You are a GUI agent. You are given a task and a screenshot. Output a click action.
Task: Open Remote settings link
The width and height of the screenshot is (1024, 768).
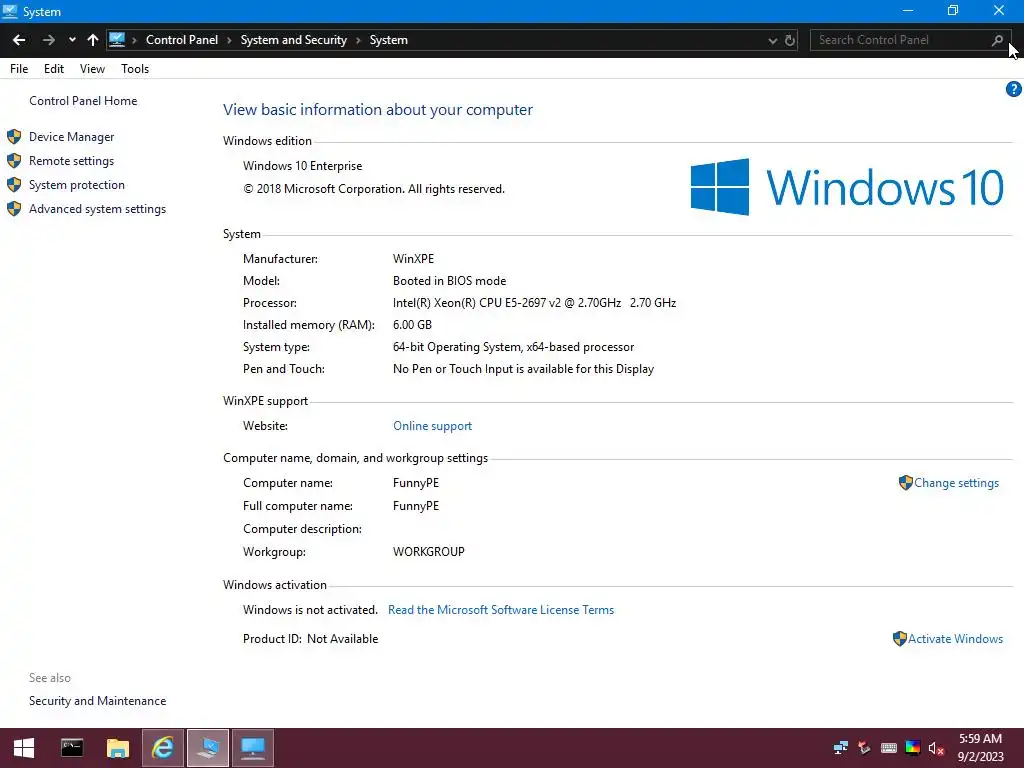click(x=71, y=161)
